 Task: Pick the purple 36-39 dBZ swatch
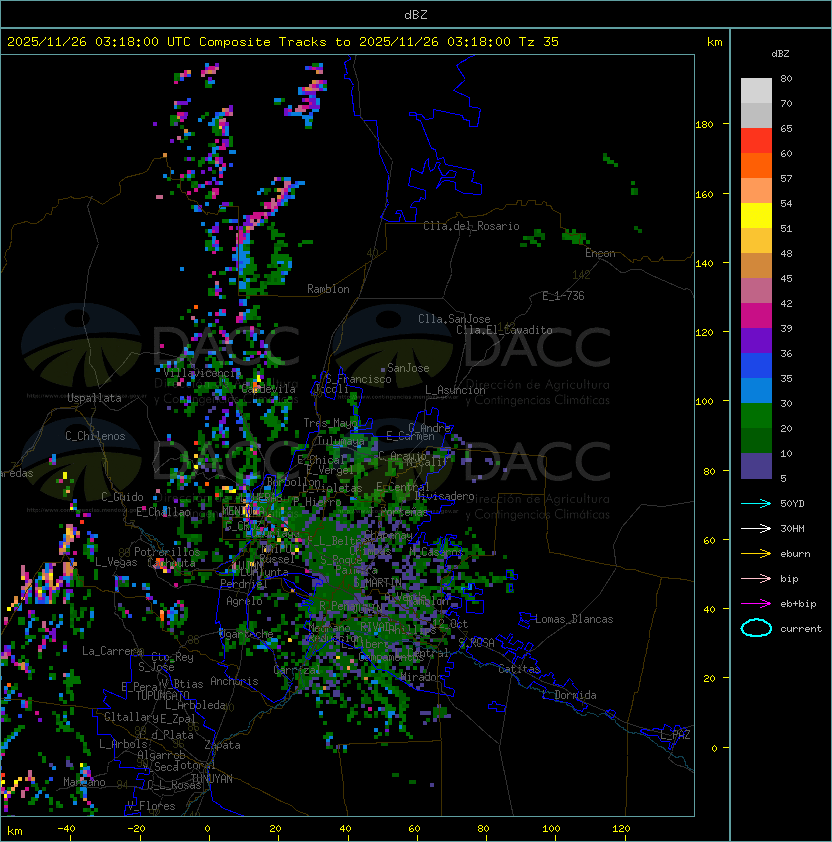point(756,341)
